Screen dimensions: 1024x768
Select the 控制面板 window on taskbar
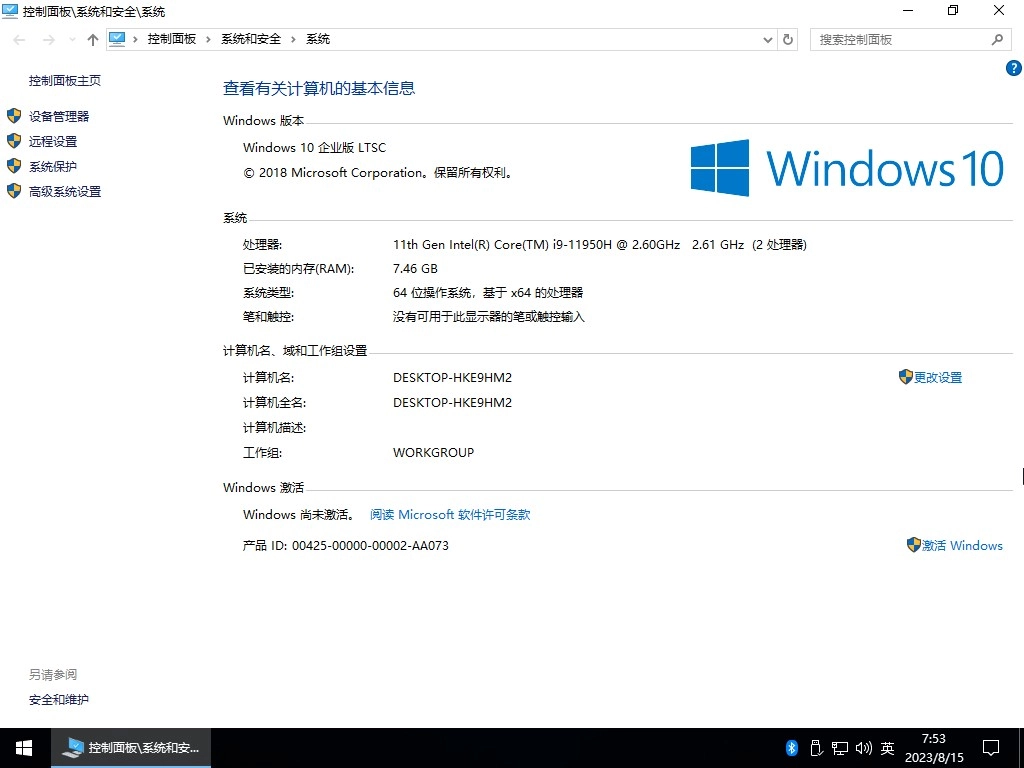130,747
